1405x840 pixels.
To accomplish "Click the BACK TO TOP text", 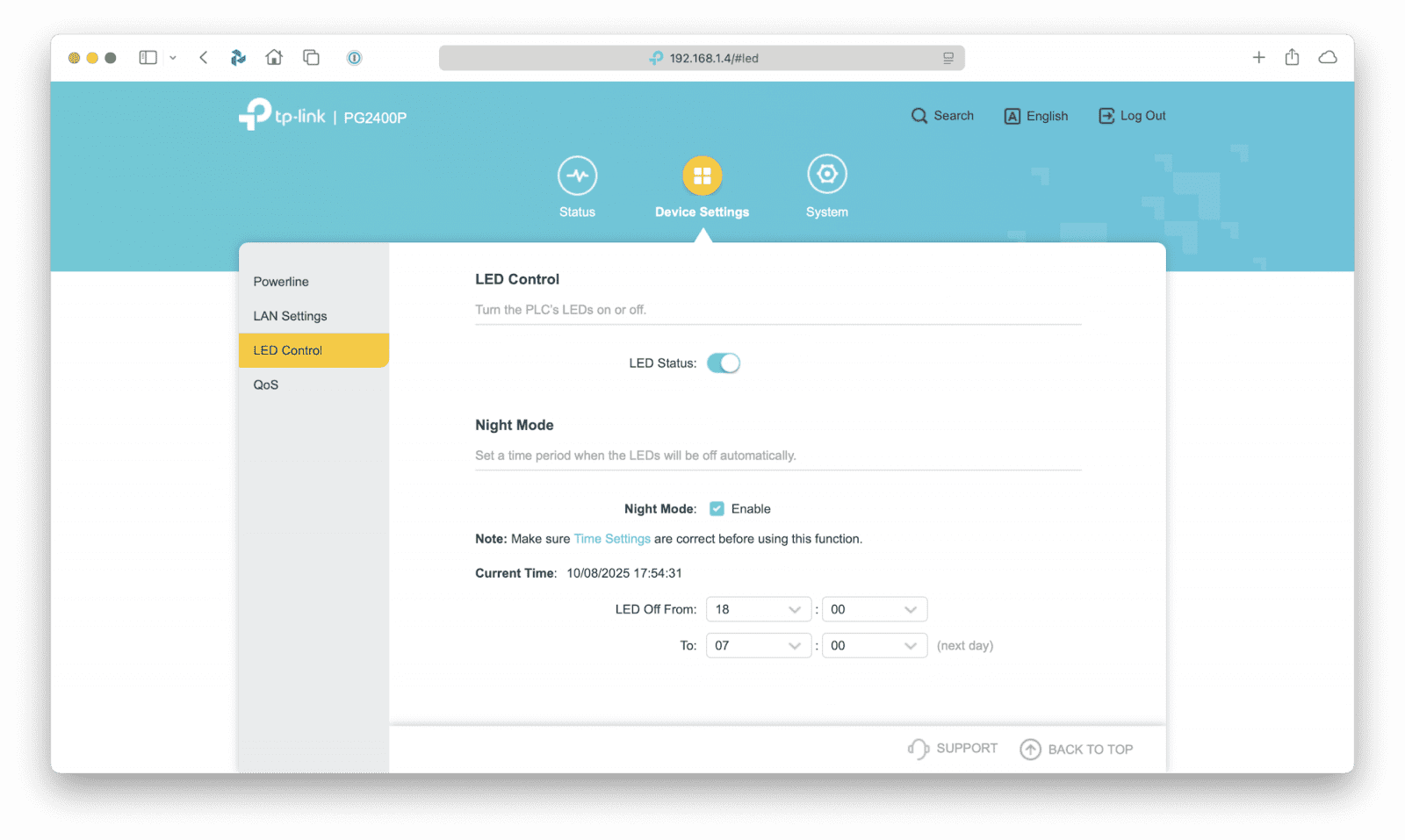I will [x=1091, y=750].
